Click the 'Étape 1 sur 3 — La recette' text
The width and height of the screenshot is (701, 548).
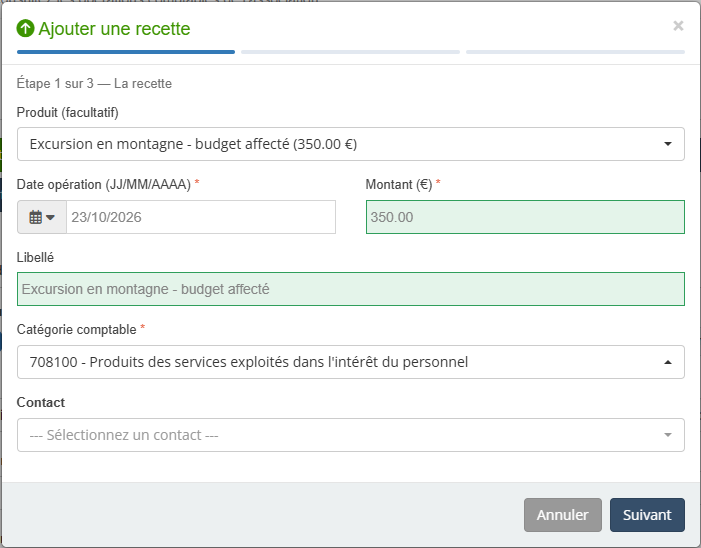(94, 84)
